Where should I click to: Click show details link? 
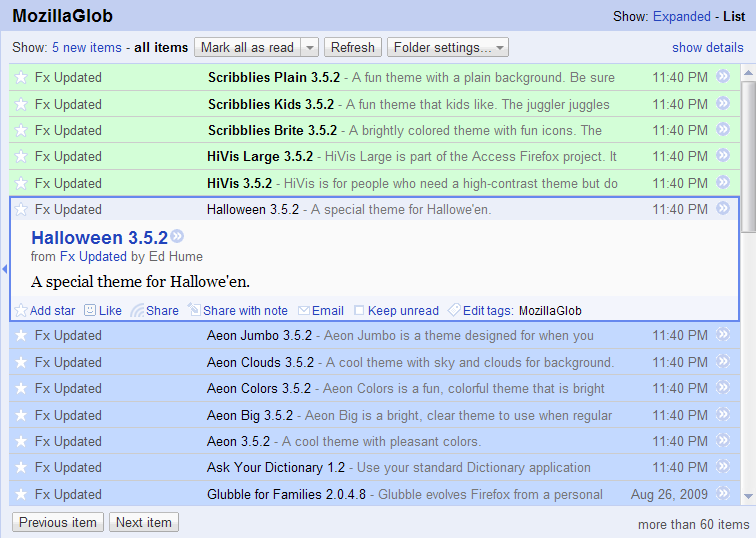[708, 47]
